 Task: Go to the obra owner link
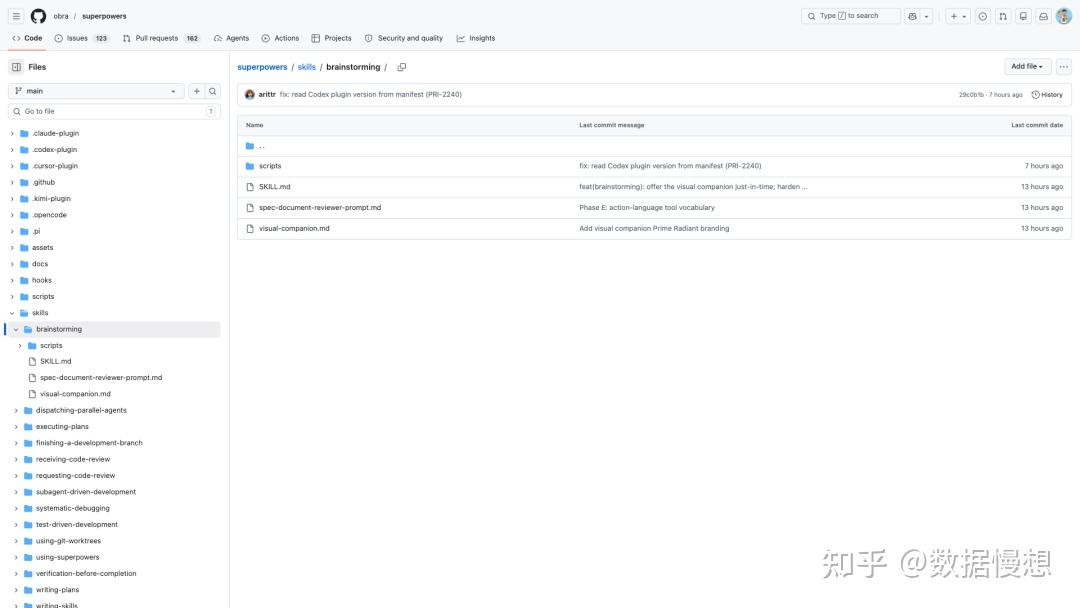tap(61, 16)
